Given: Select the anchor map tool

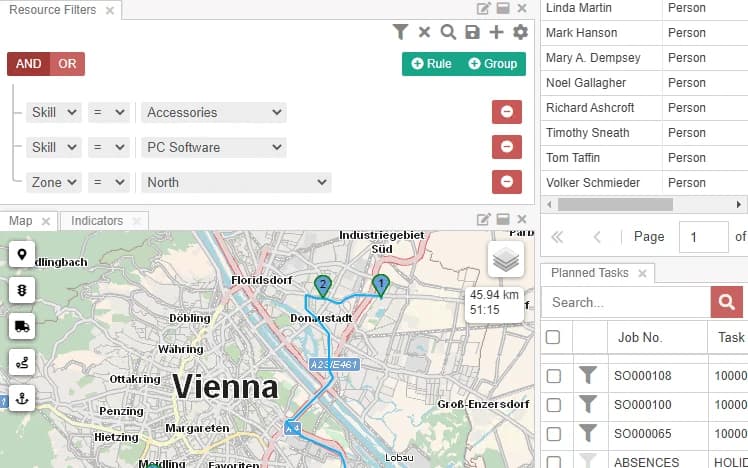Looking at the screenshot, I should point(22,398).
